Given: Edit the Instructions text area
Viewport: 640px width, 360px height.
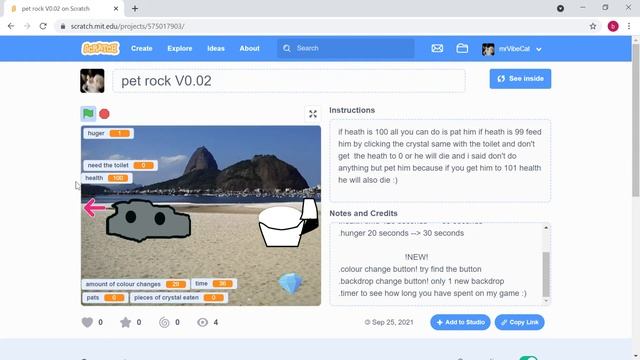Looking at the screenshot, I should (x=440, y=161).
